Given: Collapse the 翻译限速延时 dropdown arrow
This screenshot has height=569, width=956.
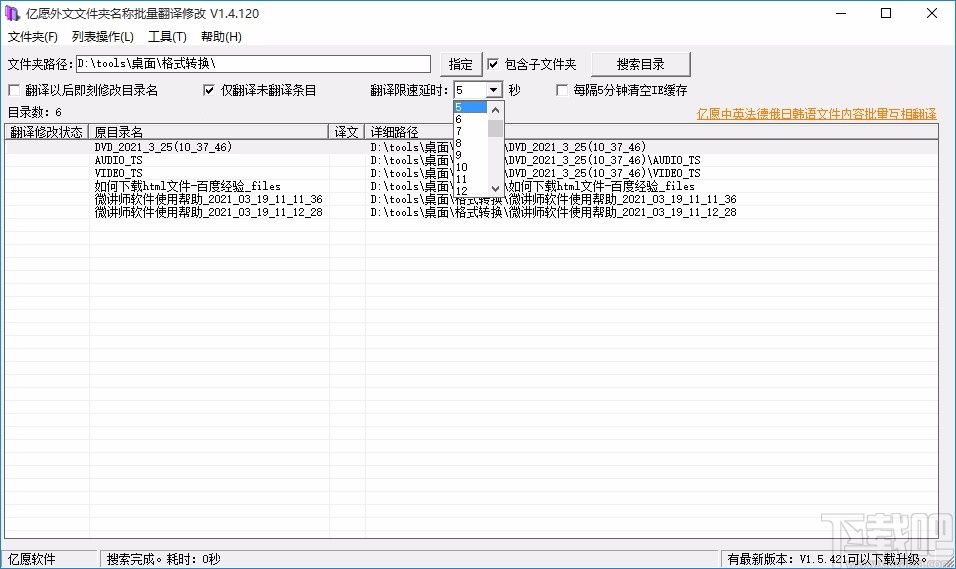Looking at the screenshot, I should click(493, 90).
